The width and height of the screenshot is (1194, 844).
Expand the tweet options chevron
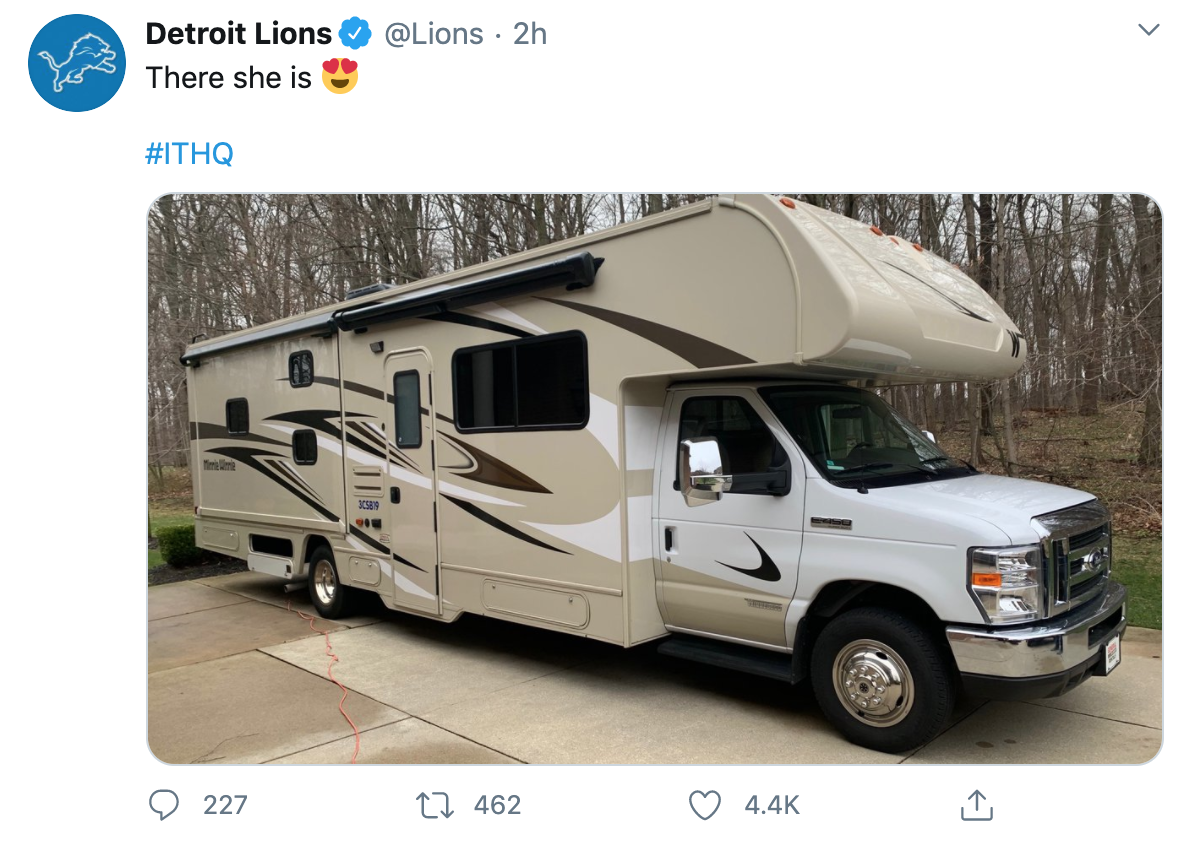pyautogui.click(x=1148, y=30)
